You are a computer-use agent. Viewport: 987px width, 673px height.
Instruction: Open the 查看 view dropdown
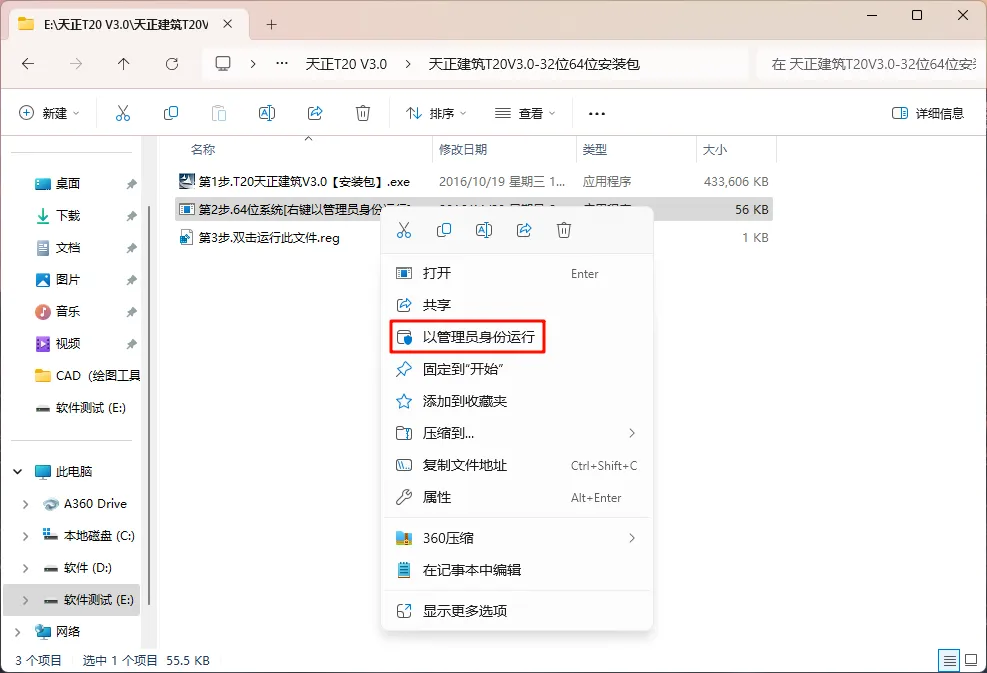(x=525, y=113)
